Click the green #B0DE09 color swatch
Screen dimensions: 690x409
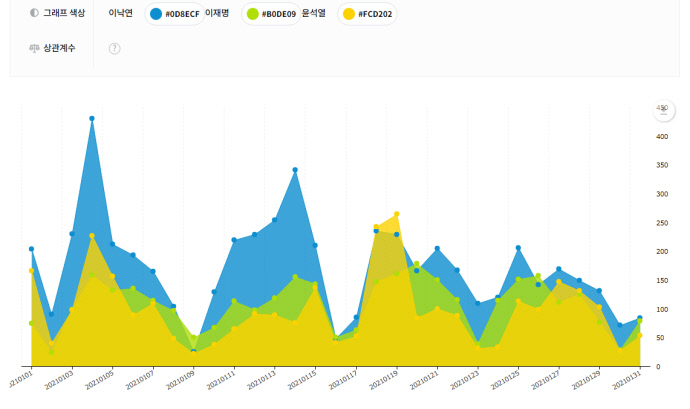coord(253,14)
